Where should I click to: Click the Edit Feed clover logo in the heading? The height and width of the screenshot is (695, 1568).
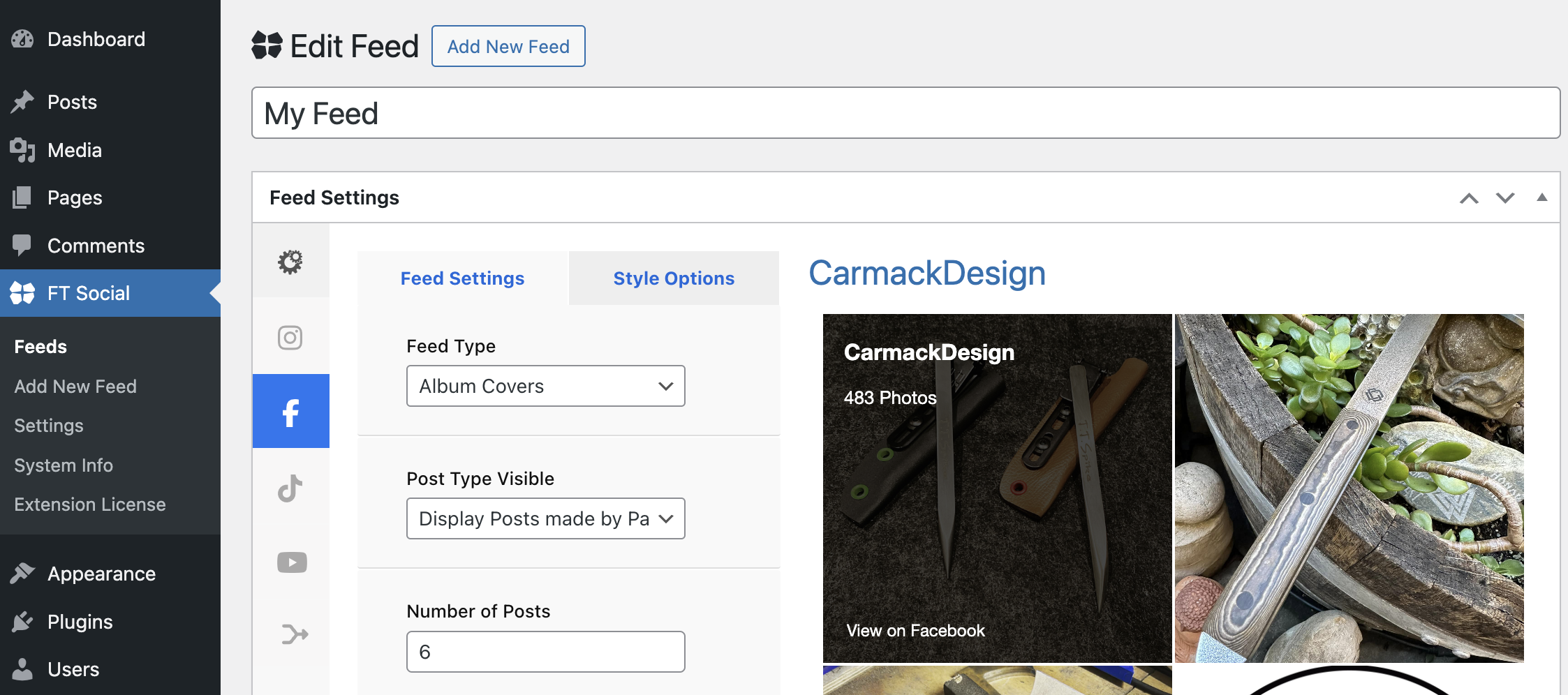coord(267,45)
